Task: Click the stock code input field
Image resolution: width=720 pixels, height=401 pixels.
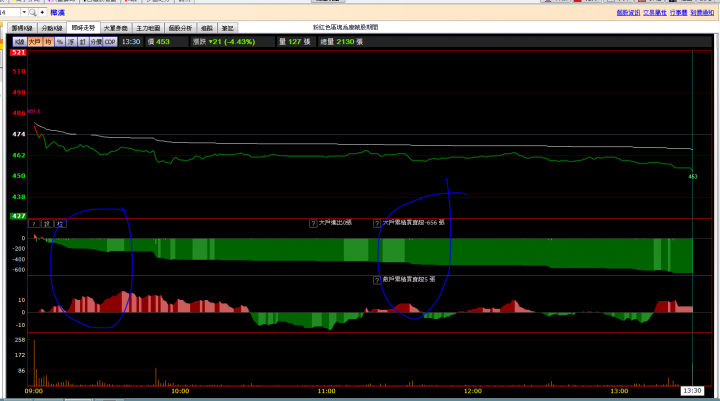Action: coord(10,12)
